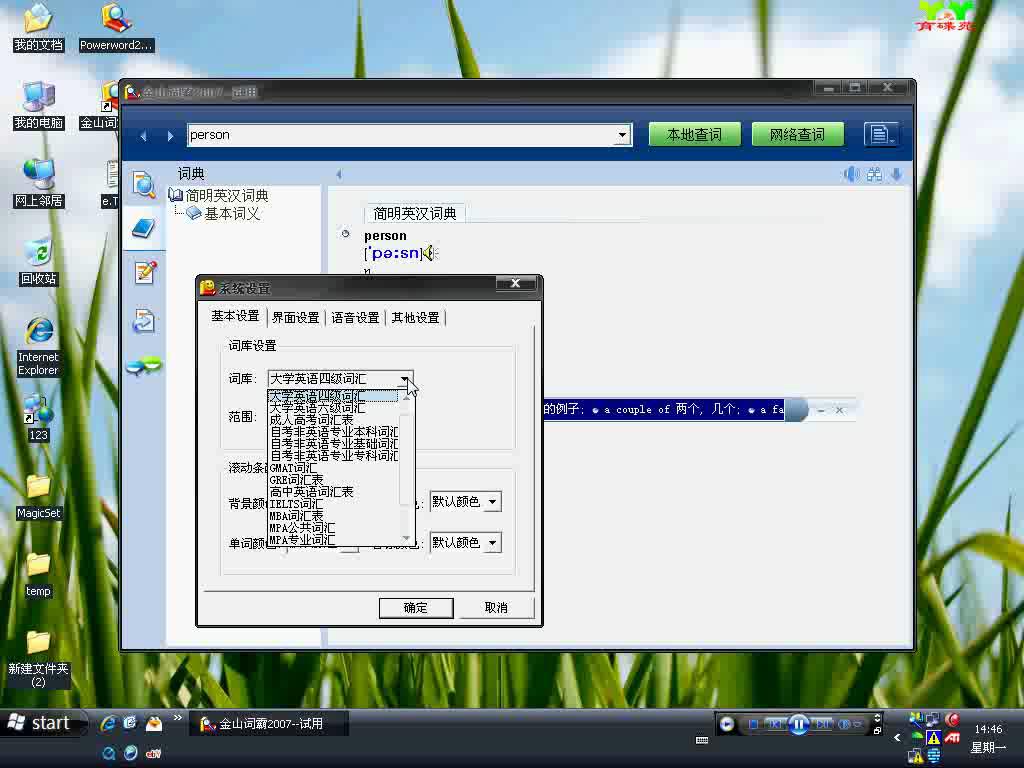
Task: Click the read-aloud speaker icon in results toolbar
Action: (x=851, y=174)
